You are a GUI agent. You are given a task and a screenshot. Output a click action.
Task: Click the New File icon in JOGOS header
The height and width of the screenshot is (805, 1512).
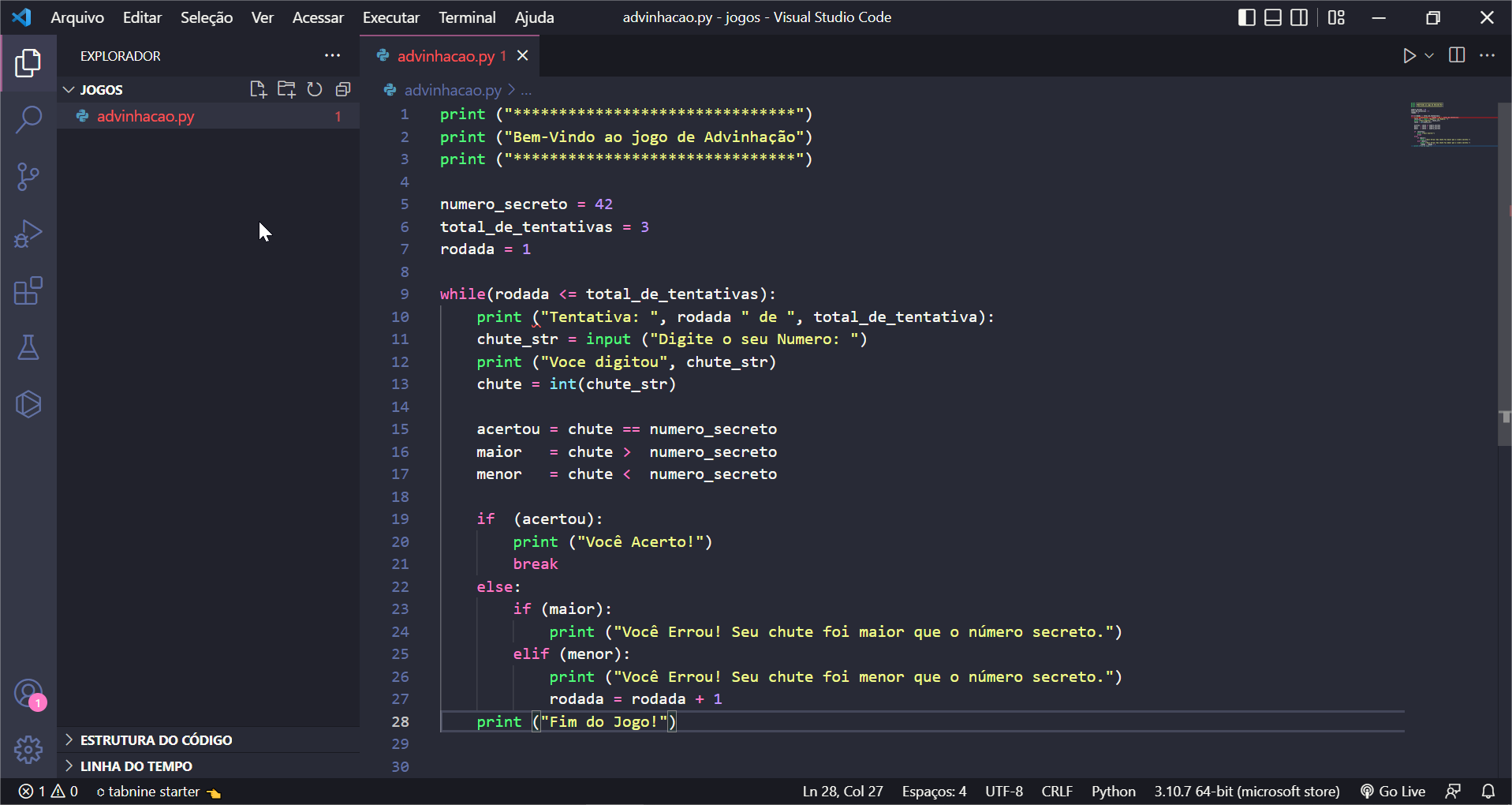pos(258,89)
